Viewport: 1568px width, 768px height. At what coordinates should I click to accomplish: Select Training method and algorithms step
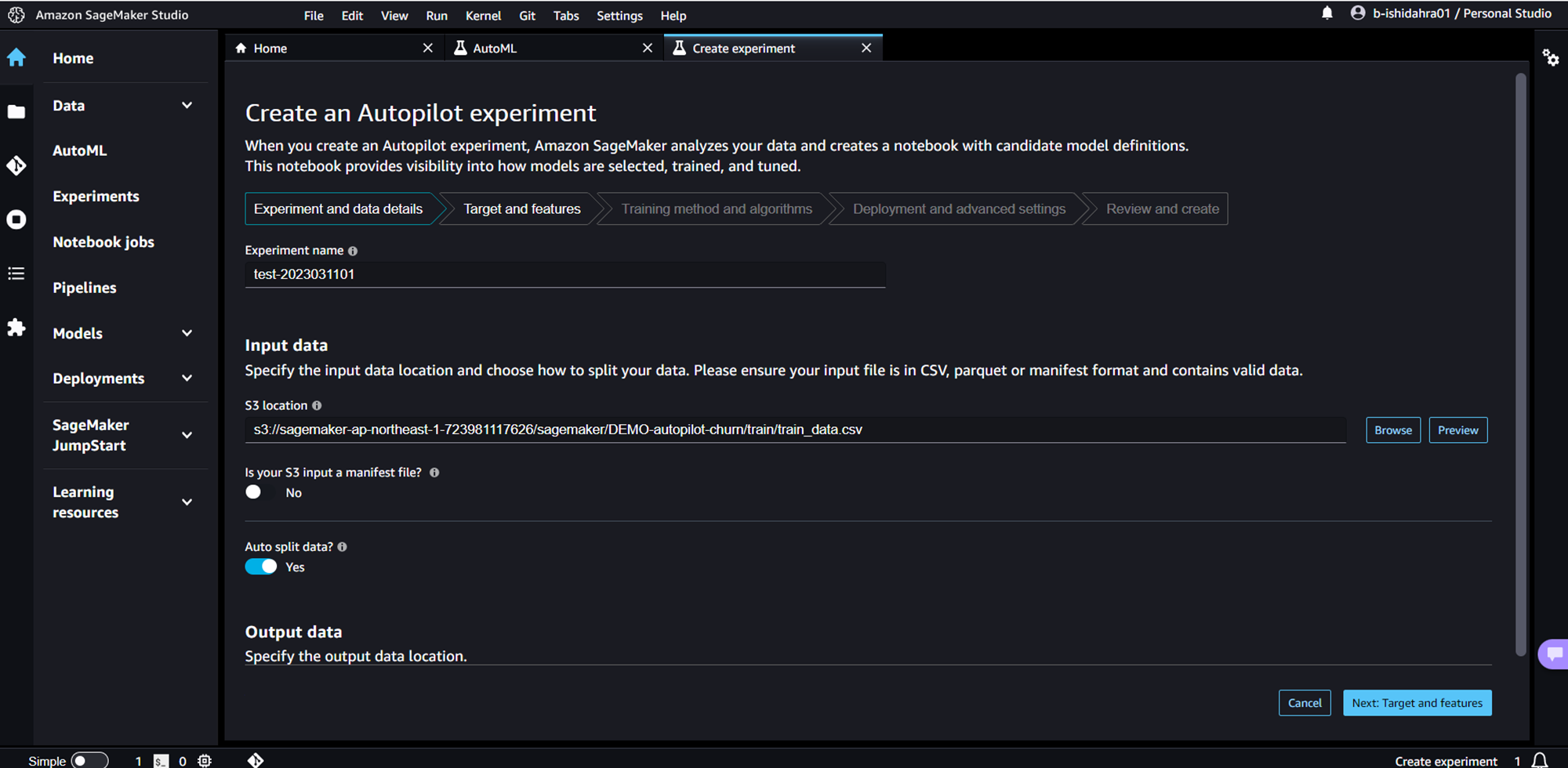point(717,209)
